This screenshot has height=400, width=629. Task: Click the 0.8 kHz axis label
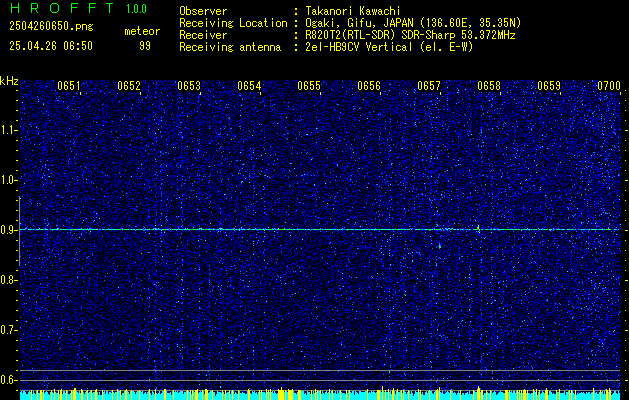click(9, 280)
